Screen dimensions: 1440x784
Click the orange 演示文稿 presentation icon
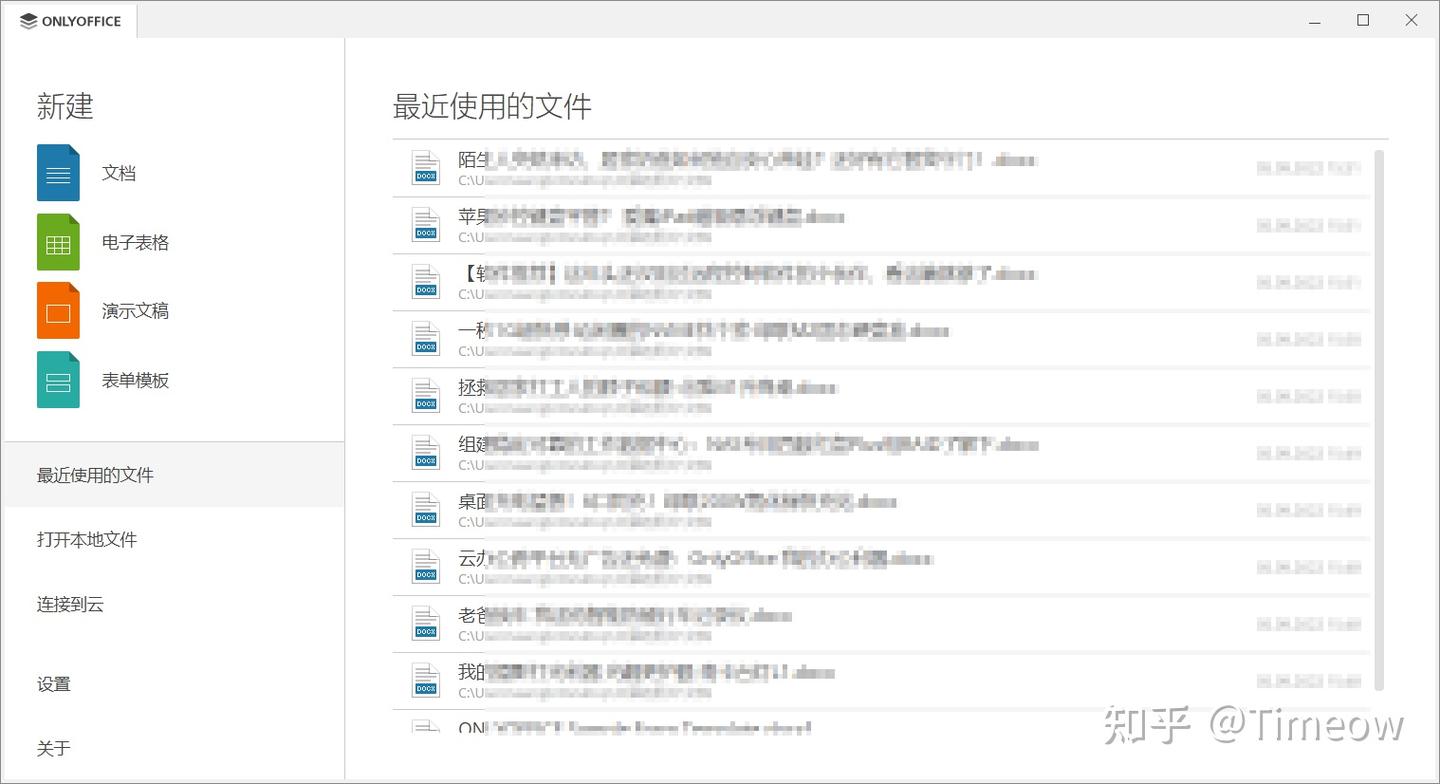[x=57, y=310]
